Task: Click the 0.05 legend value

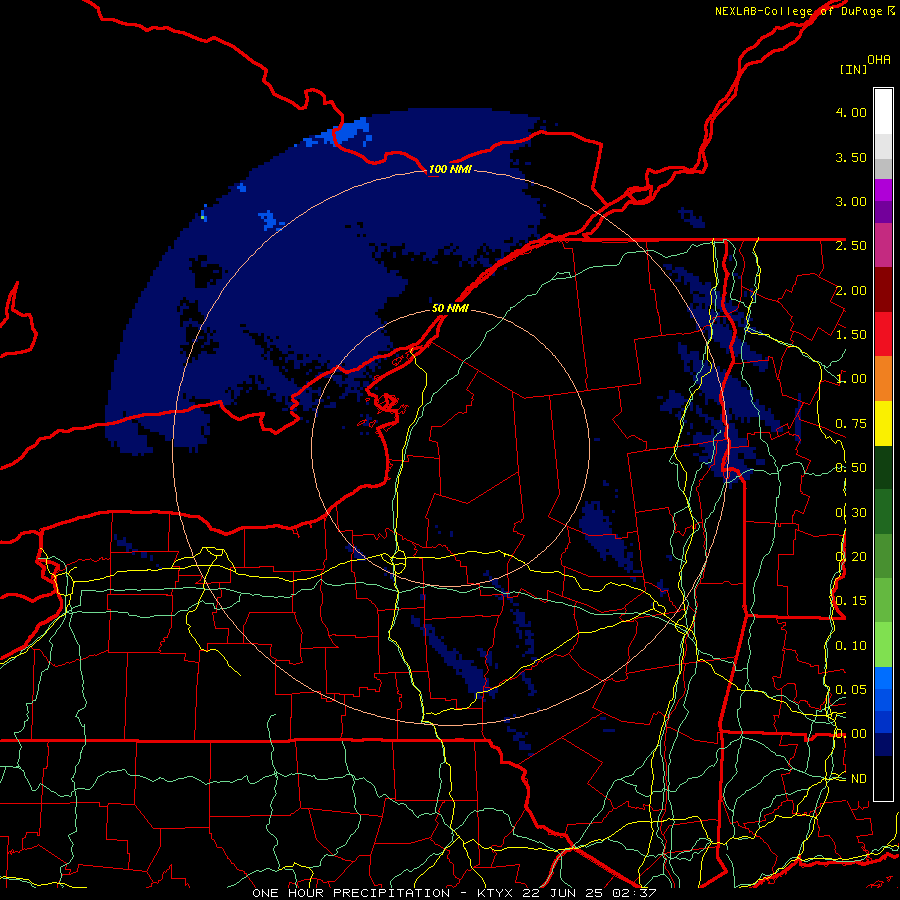Action: (851, 689)
